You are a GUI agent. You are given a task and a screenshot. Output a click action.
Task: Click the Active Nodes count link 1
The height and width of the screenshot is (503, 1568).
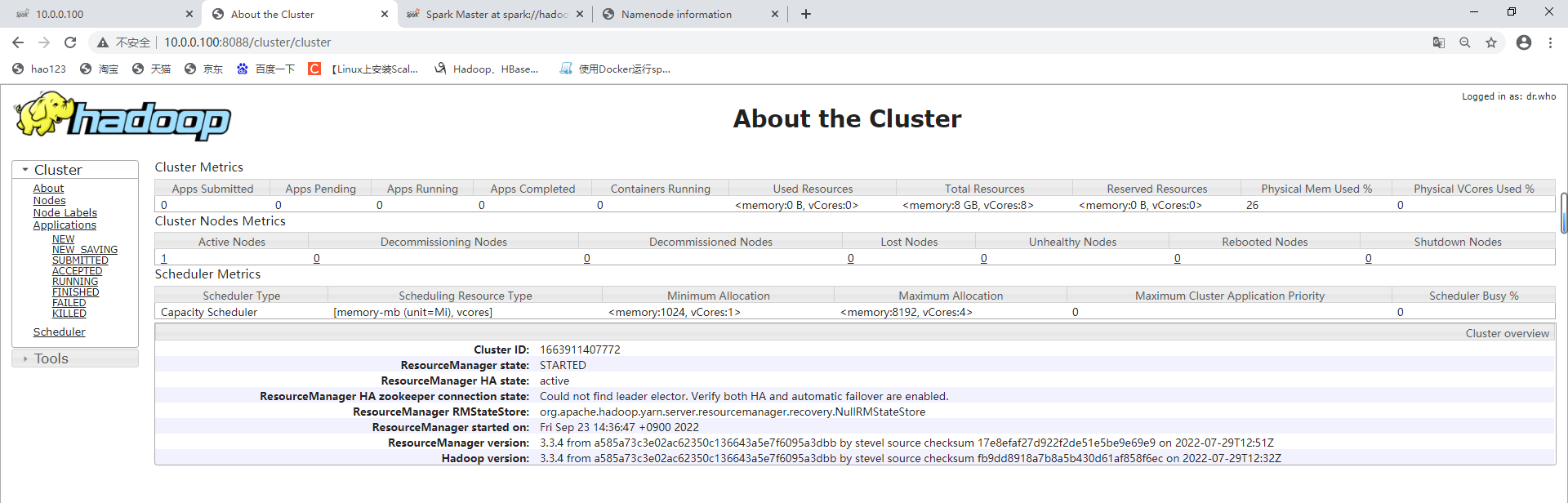tap(163, 259)
